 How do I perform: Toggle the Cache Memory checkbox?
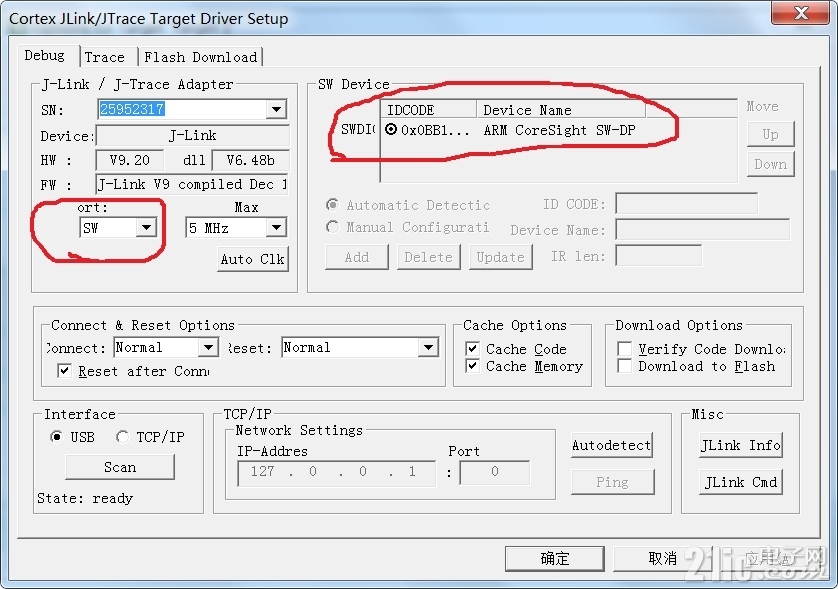point(472,366)
